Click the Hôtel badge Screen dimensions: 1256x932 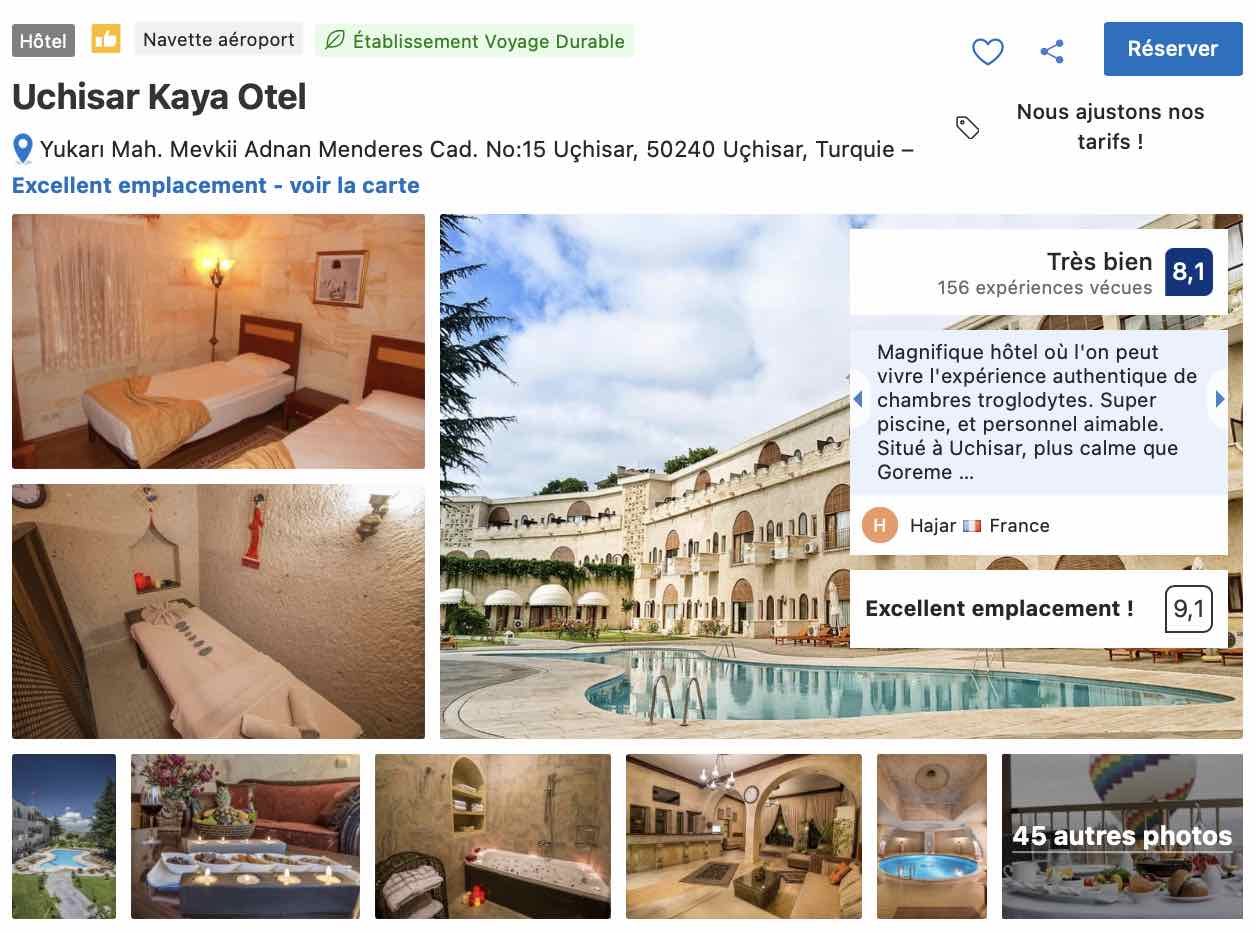point(43,41)
